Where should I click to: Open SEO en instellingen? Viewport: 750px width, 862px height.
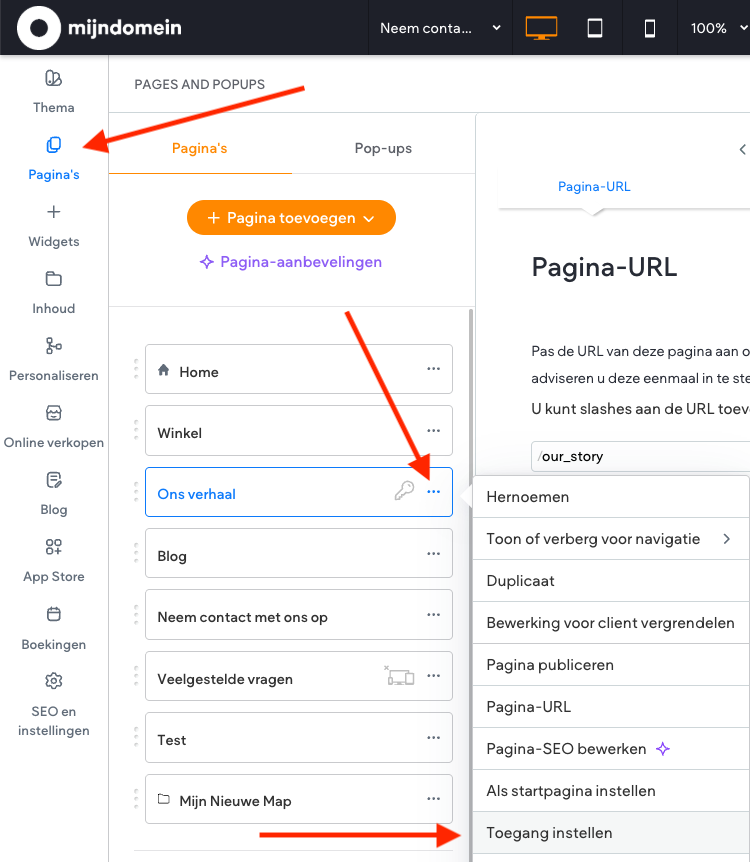tap(54, 703)
